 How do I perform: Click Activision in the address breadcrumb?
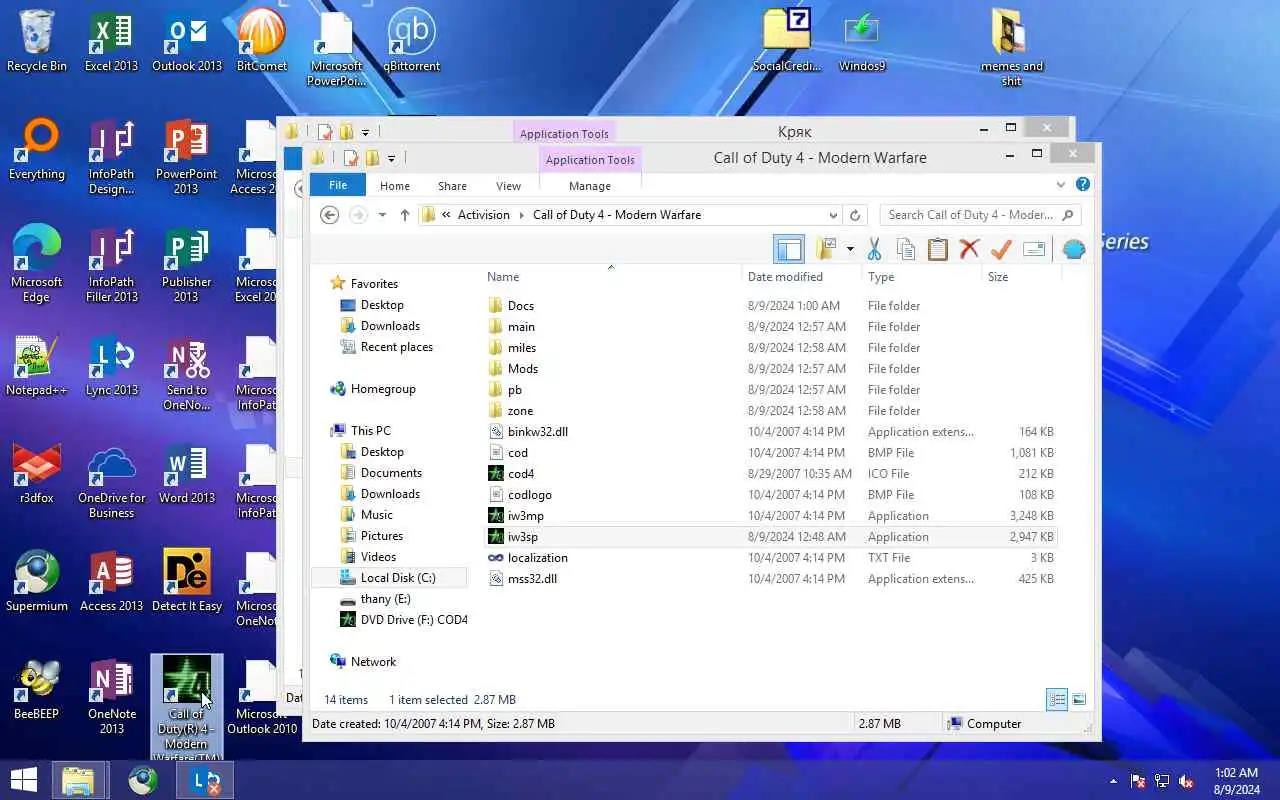484,215
